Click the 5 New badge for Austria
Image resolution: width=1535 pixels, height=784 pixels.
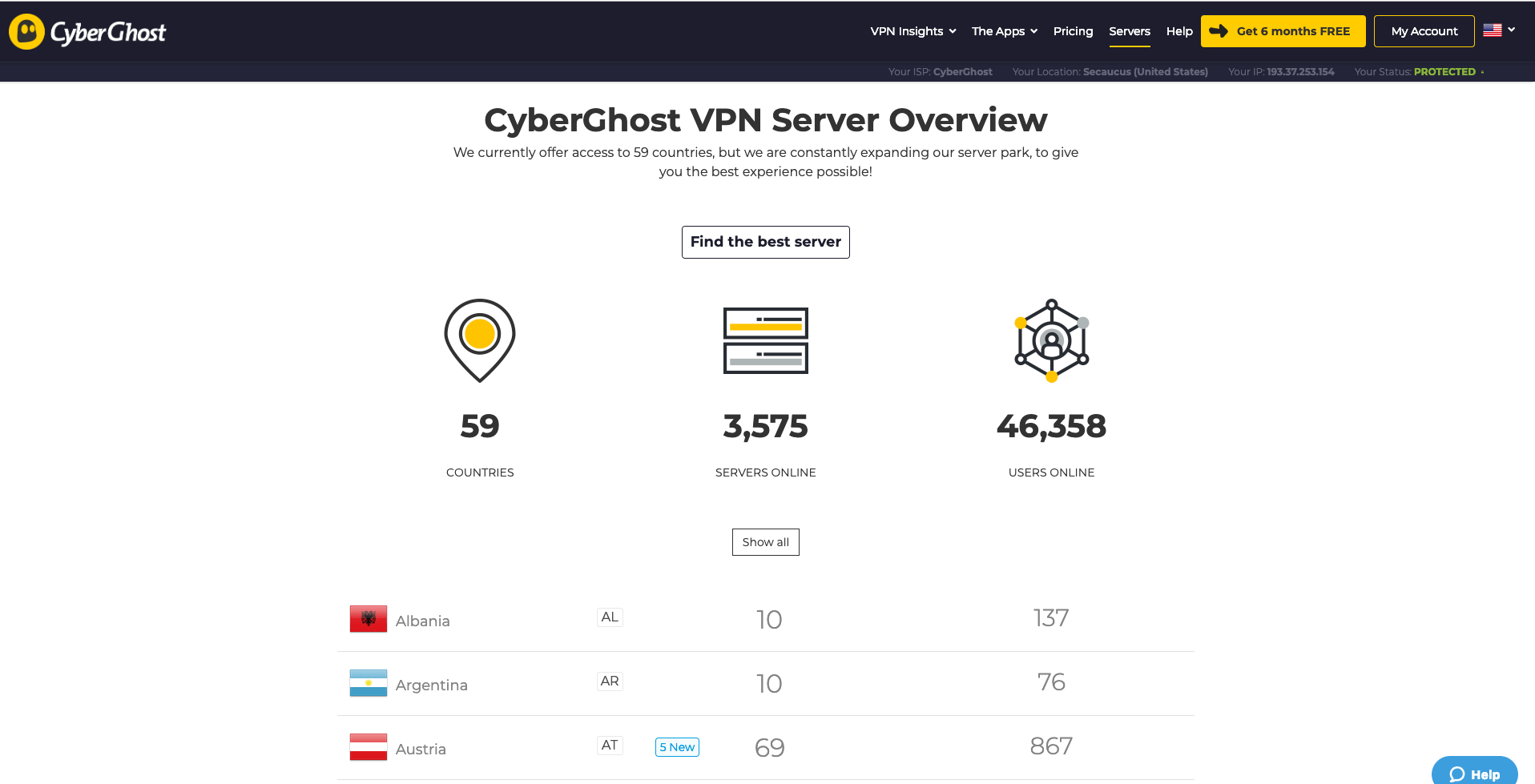tap(677, 747)
